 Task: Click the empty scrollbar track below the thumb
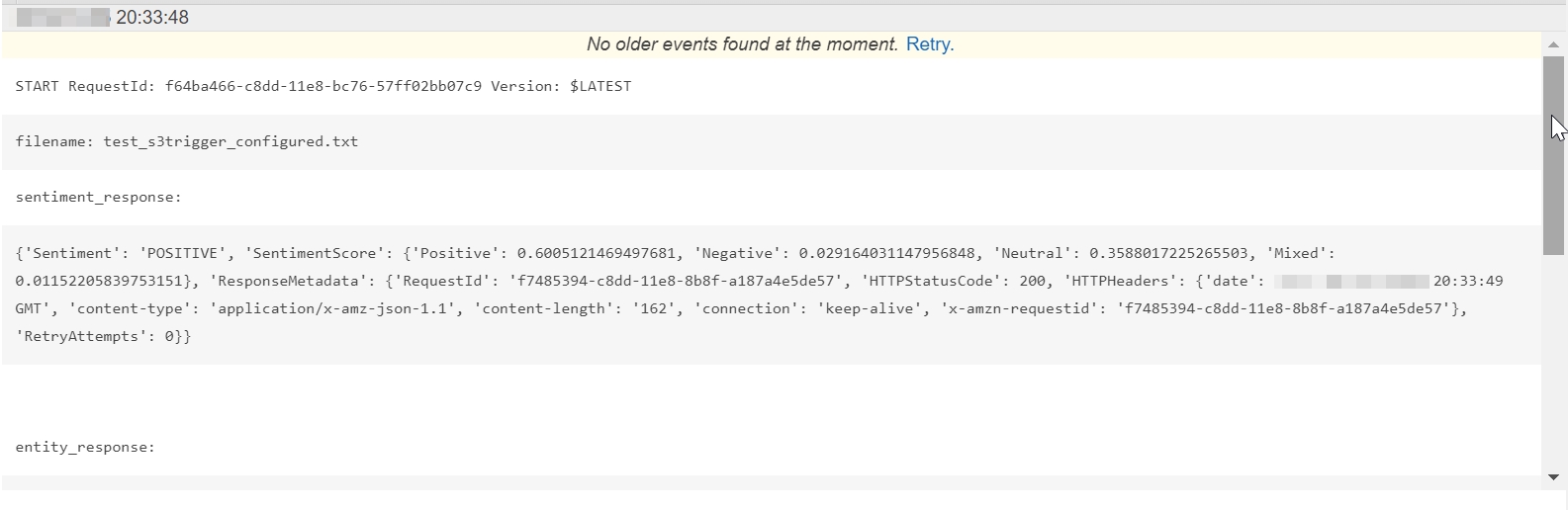tap(1553, 366)
